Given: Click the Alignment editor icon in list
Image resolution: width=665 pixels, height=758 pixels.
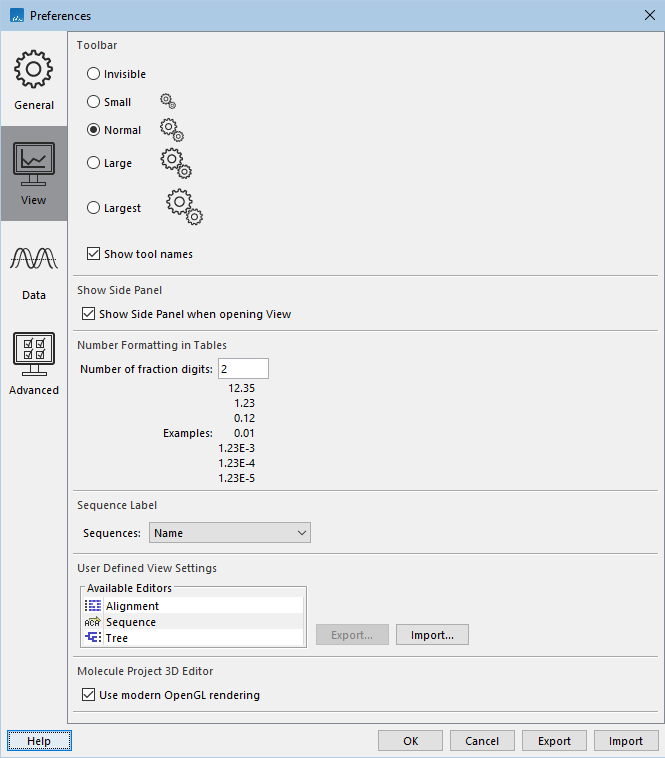Looking at the screenshot, I should click(x=93, y=606).
